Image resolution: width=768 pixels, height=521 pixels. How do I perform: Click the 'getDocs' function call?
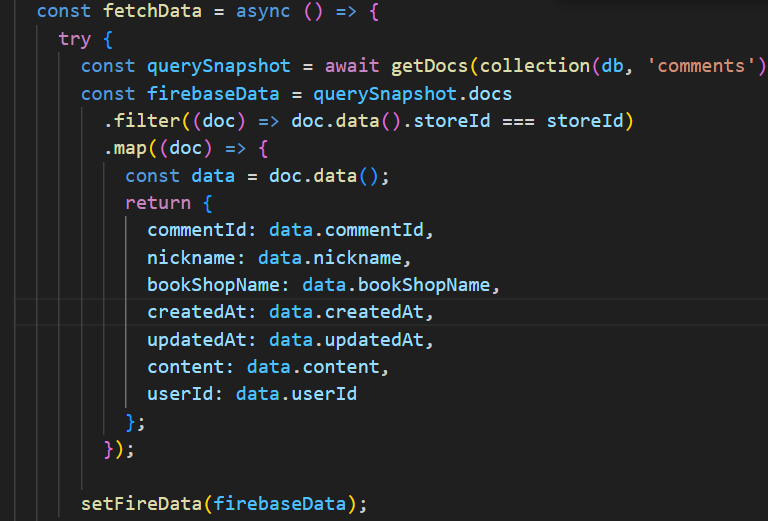[430, 66]
